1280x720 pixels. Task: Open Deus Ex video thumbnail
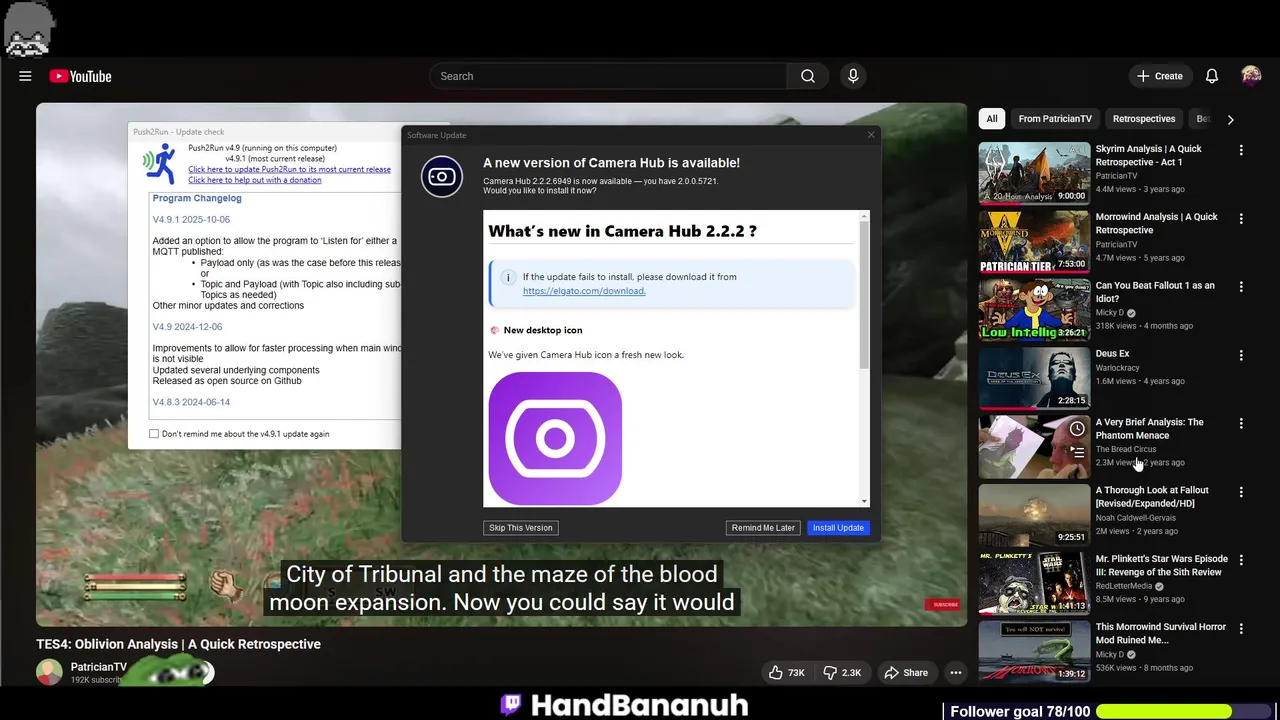1034,378
